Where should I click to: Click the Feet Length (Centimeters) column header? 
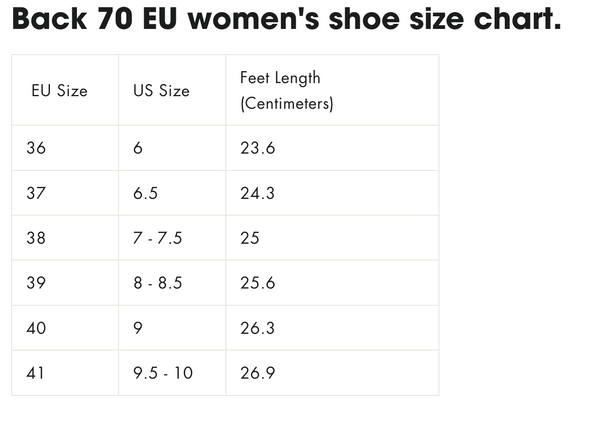[287, 90]
